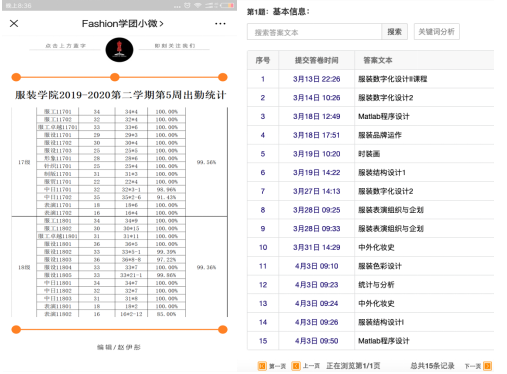This screenshot has width=507, height=374.
Task: Tap the round black mannequin logo avatar
Action: click(119, 50)
